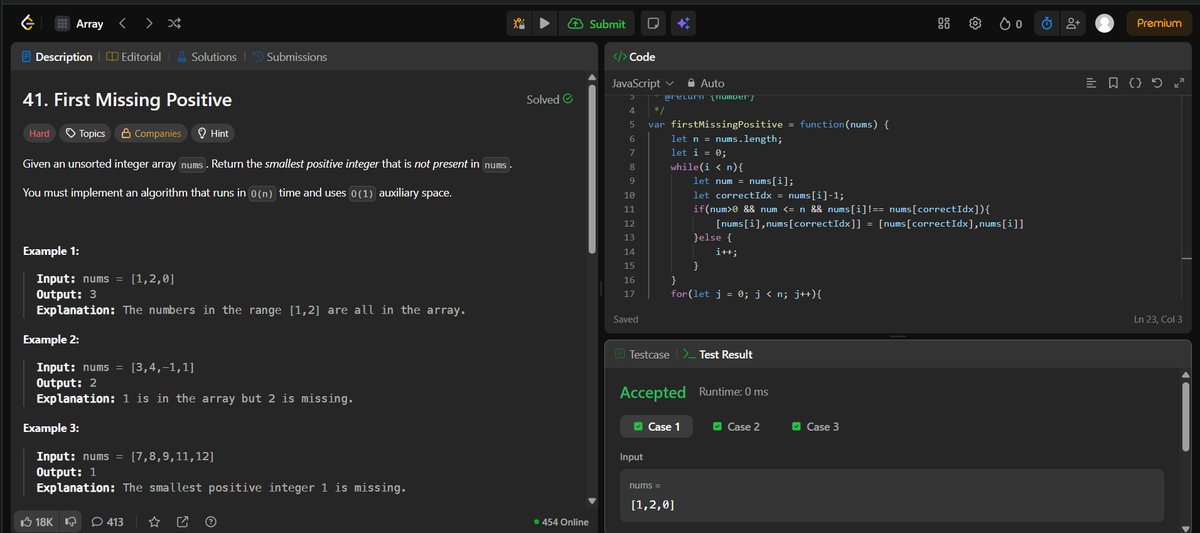Open the 413 comments
Screen dimensions: 1200x533
107,521
